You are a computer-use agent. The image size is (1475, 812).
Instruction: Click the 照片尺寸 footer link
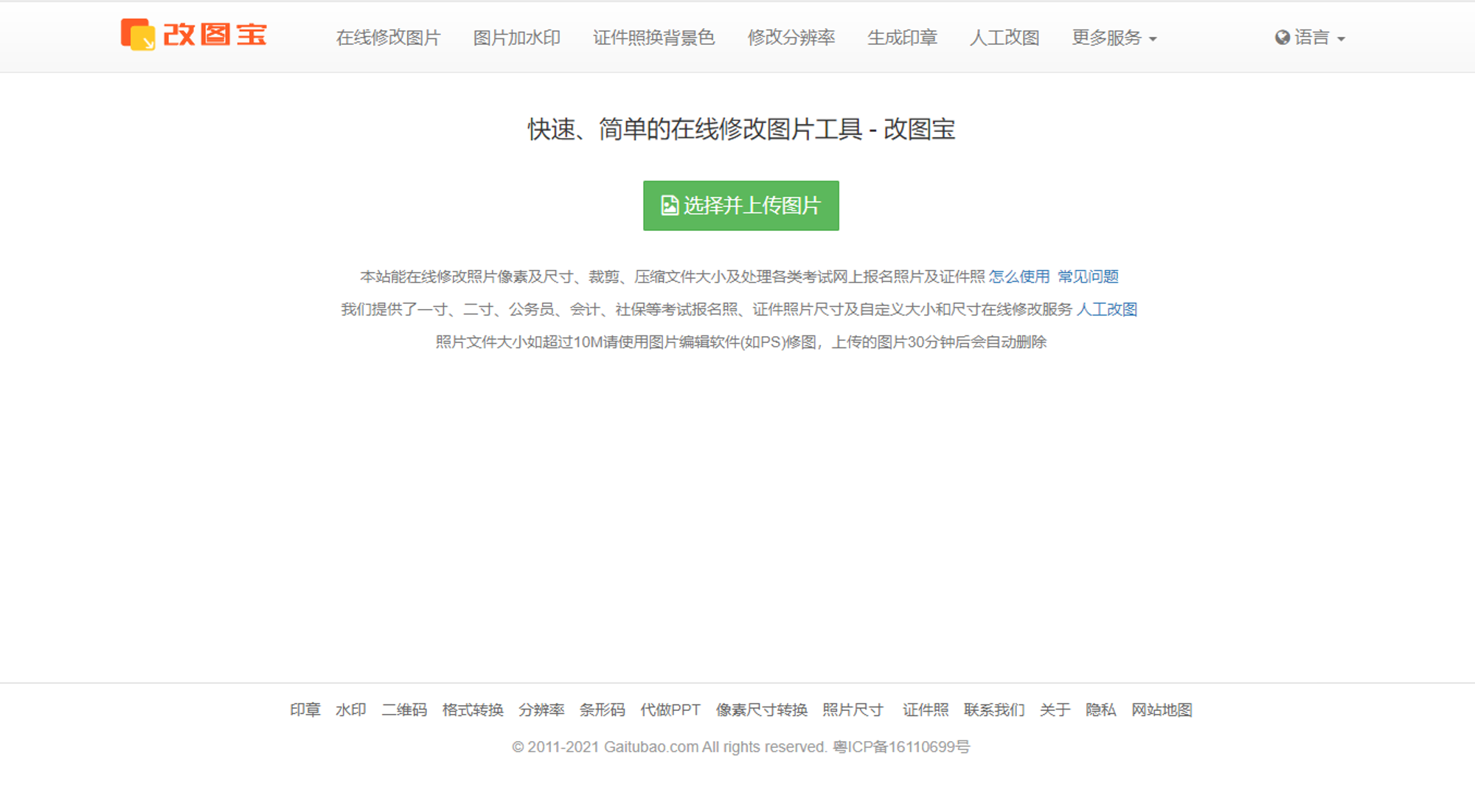853,709
